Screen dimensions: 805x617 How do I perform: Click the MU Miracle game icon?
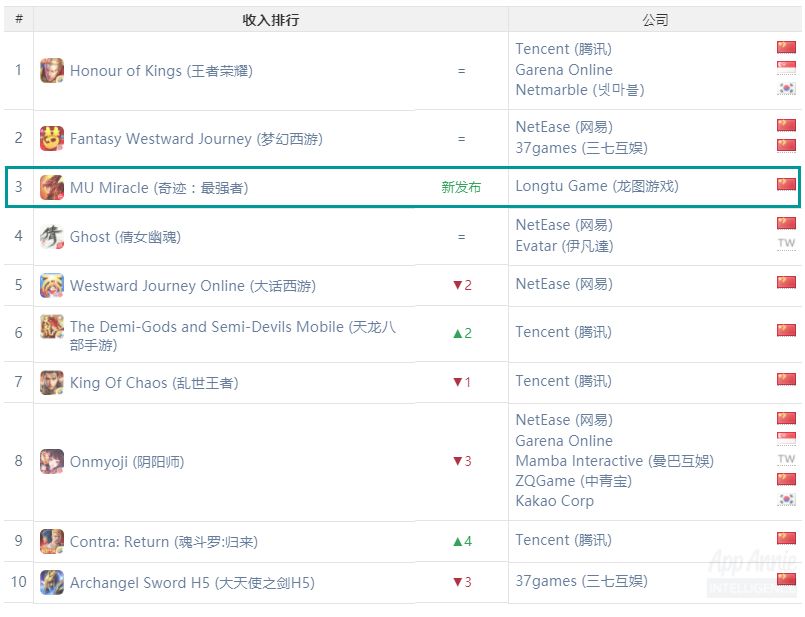[51, 187]
